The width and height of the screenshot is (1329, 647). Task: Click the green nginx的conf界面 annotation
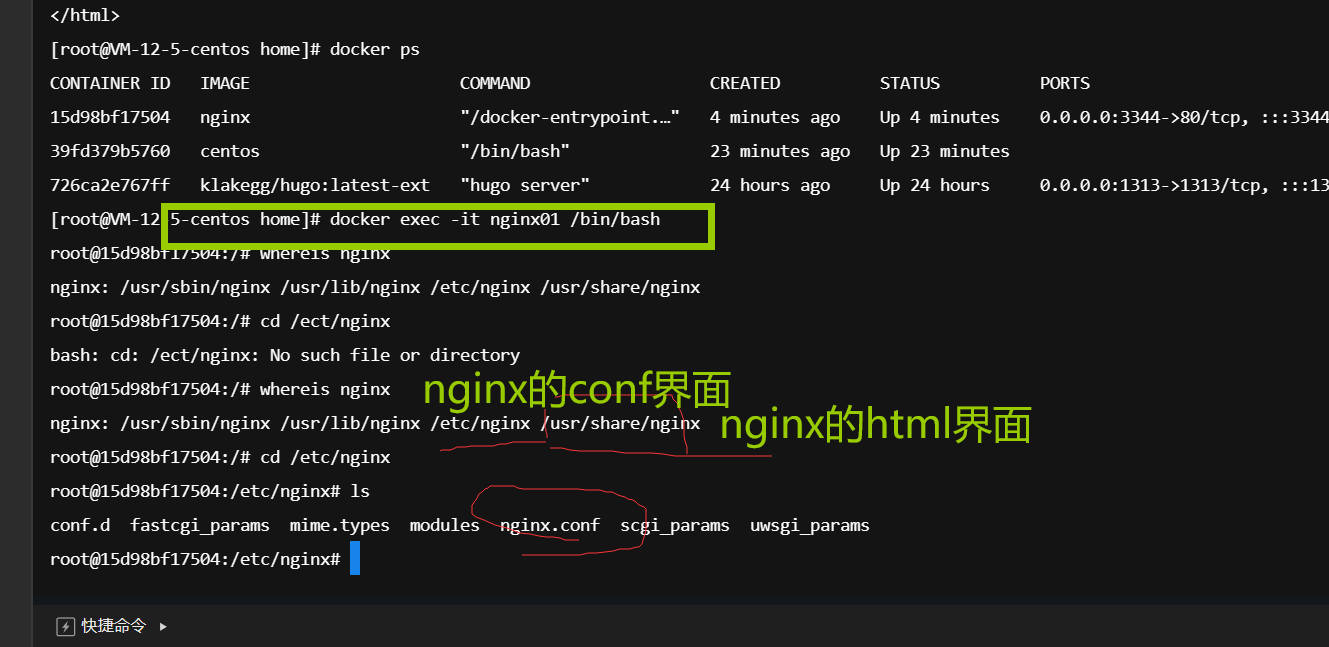coord(577,390)
